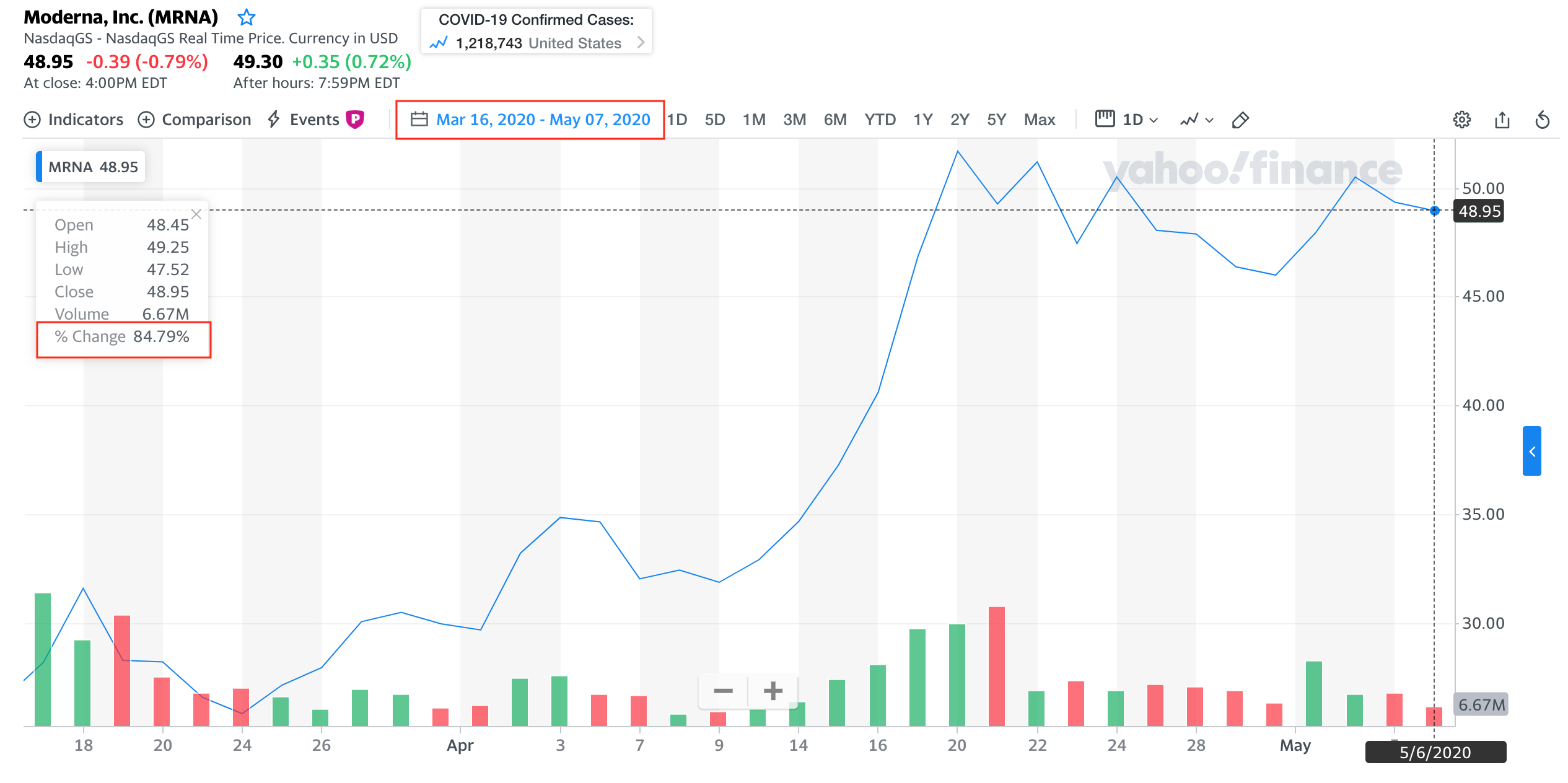Click the % Change 84.79% value
This screenshot has width=1568, height=783.
click(x=161, y=336)
